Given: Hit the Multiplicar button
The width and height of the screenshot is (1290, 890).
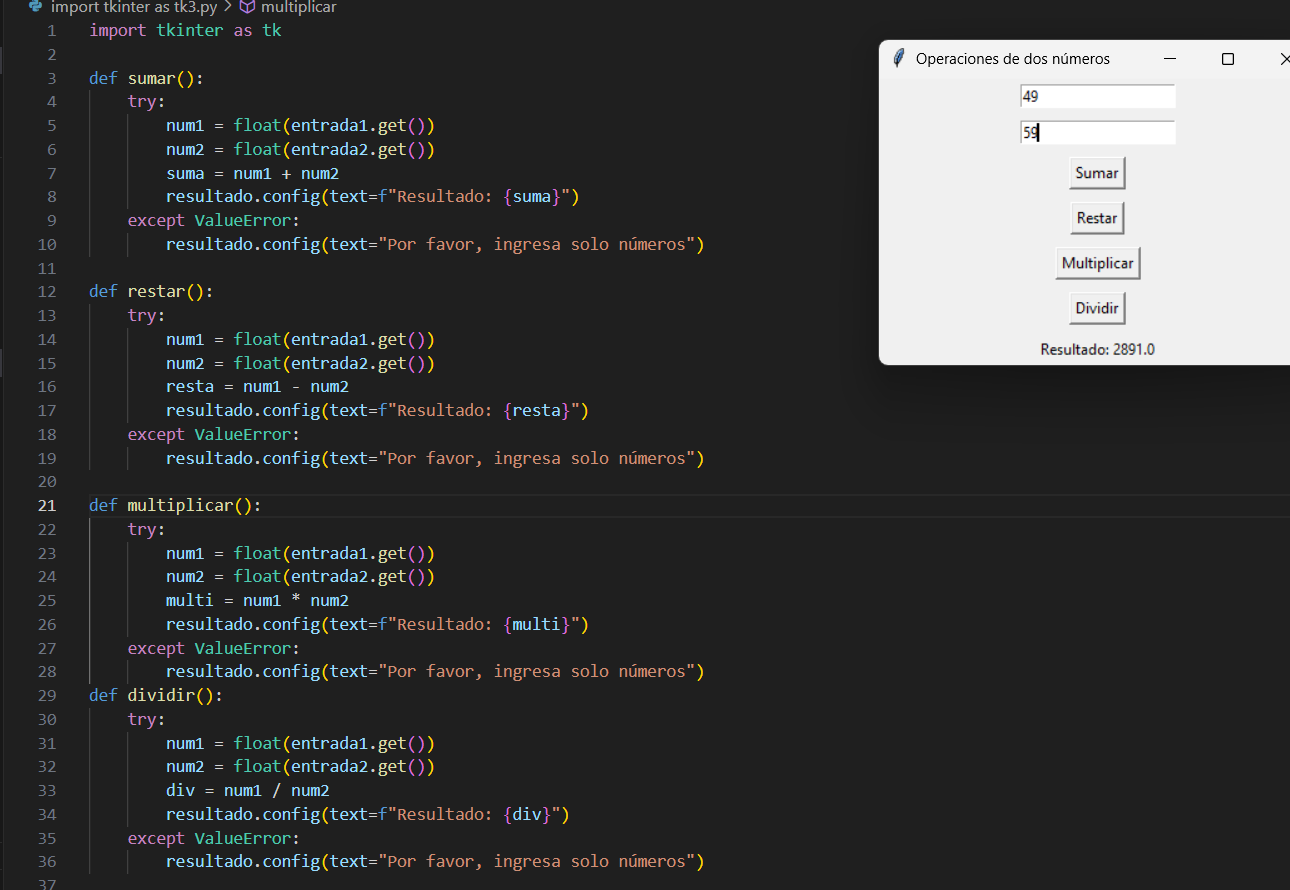Looking at the screenshot, I should click(x=1097, y=263).
